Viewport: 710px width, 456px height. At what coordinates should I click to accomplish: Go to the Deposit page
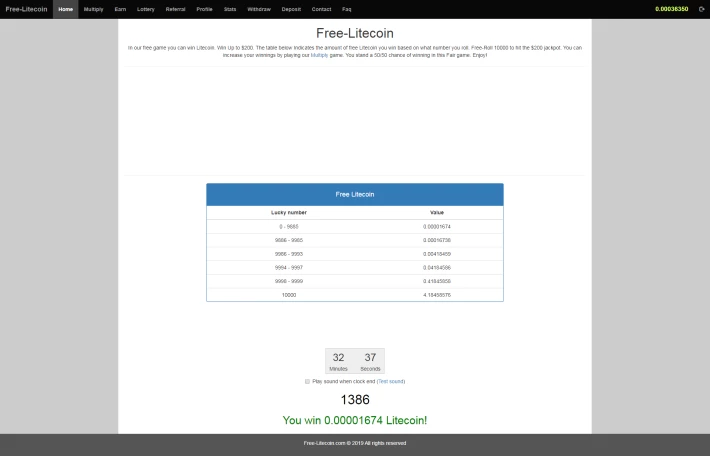(x=291, y=9)
